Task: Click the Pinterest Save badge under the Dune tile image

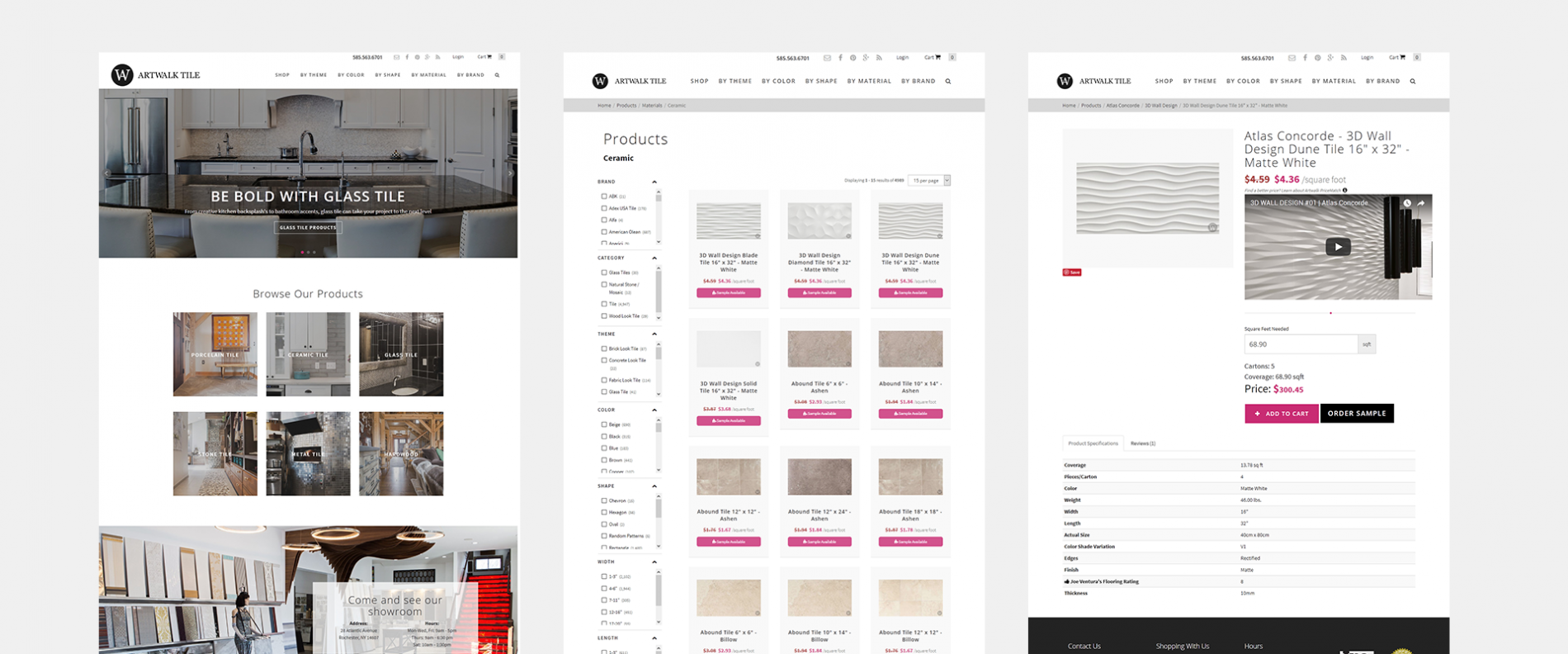Action: 1071,272
